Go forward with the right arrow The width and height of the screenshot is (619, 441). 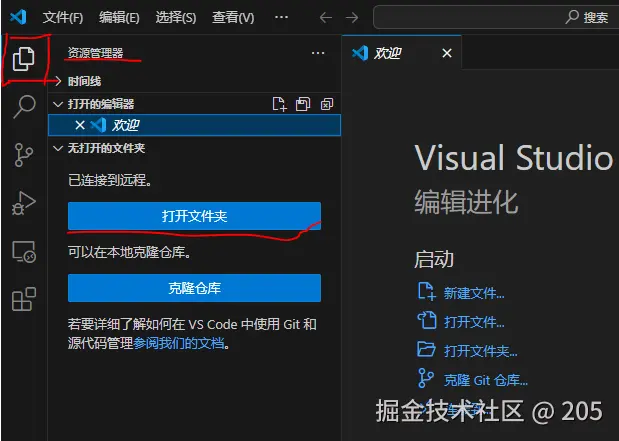(352, 17)
